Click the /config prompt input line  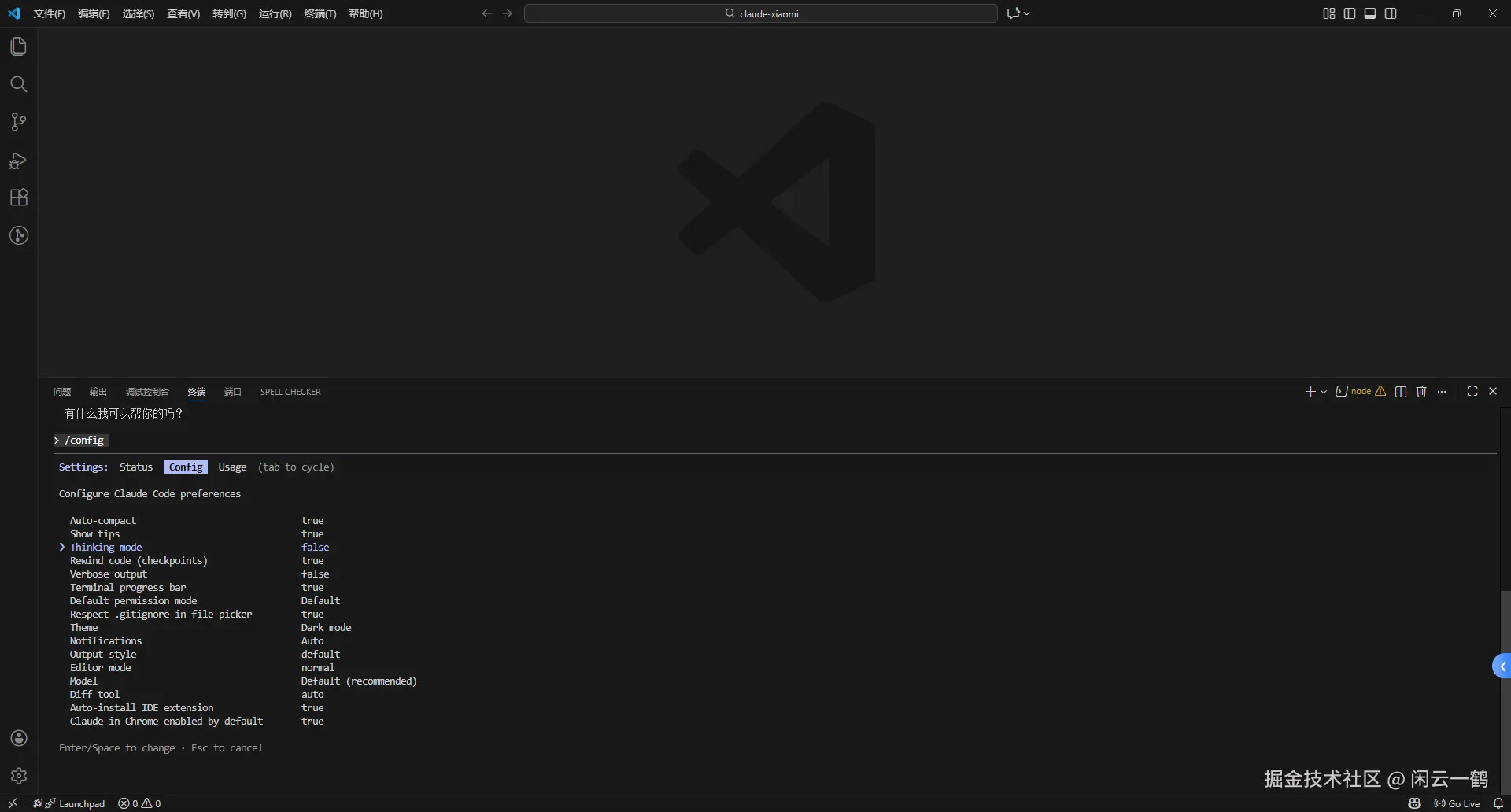click(81, 441)
